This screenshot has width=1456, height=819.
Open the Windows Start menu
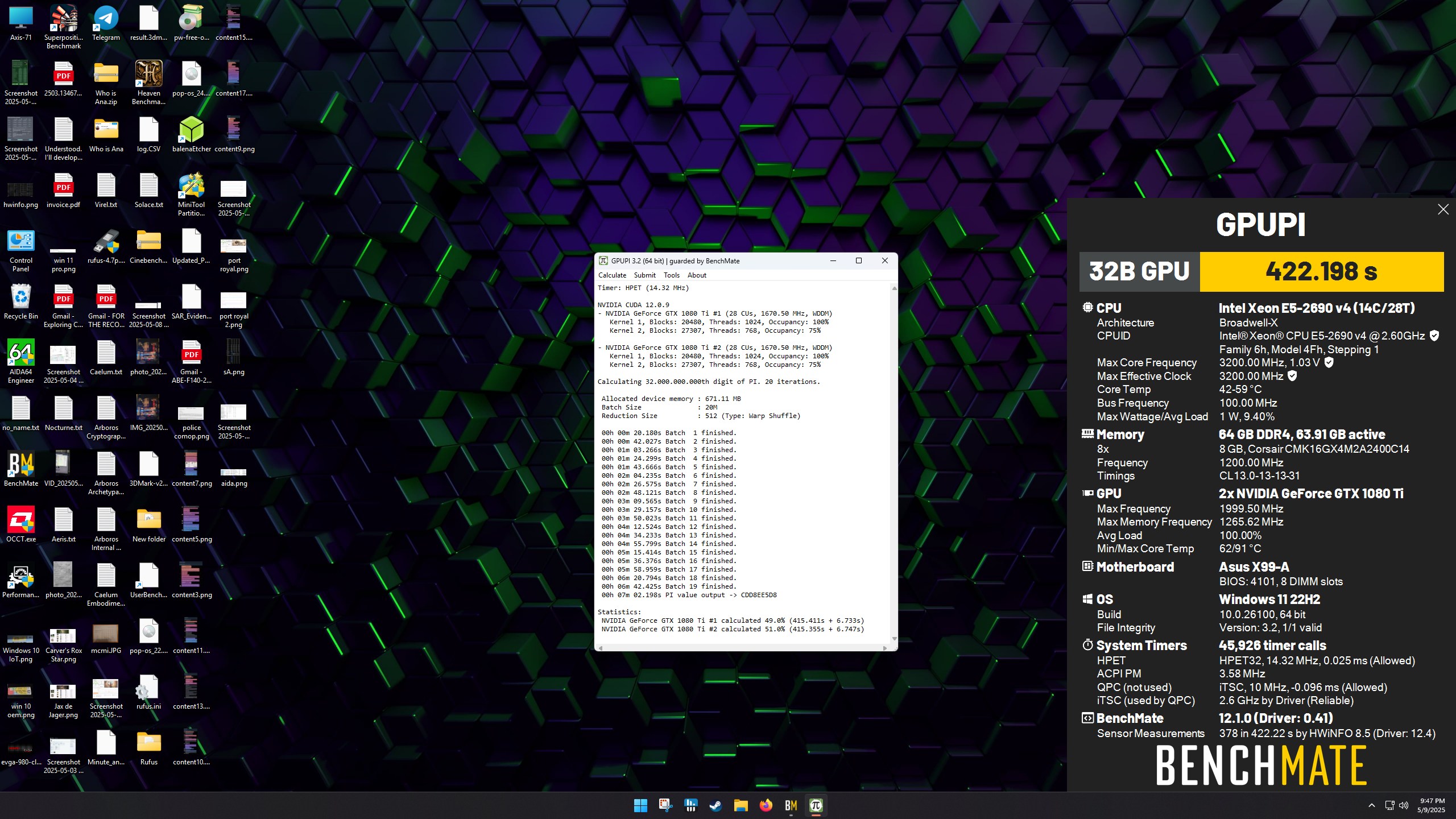(640, 805)
